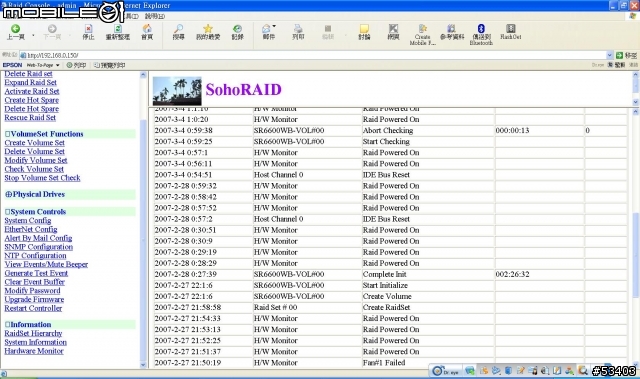Open the 郵件 mail dropdown arrow
The width and height of the screenshot is (640, 379).
tap(274, 26)
